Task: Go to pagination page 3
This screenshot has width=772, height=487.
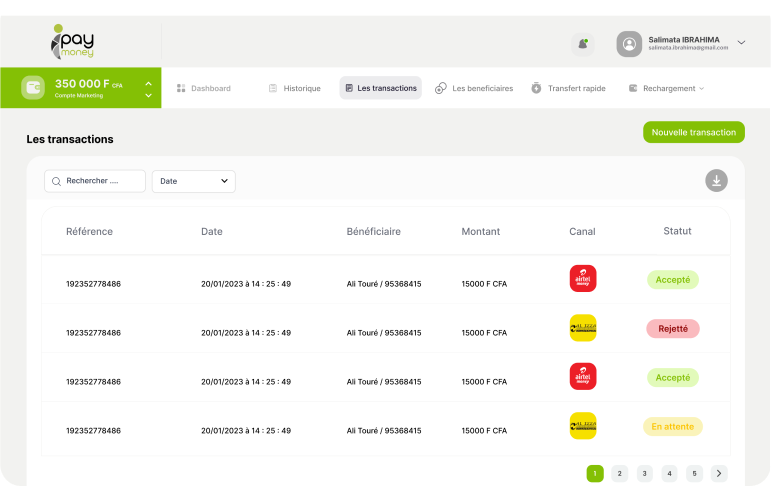Action: (x=644, y=473)
